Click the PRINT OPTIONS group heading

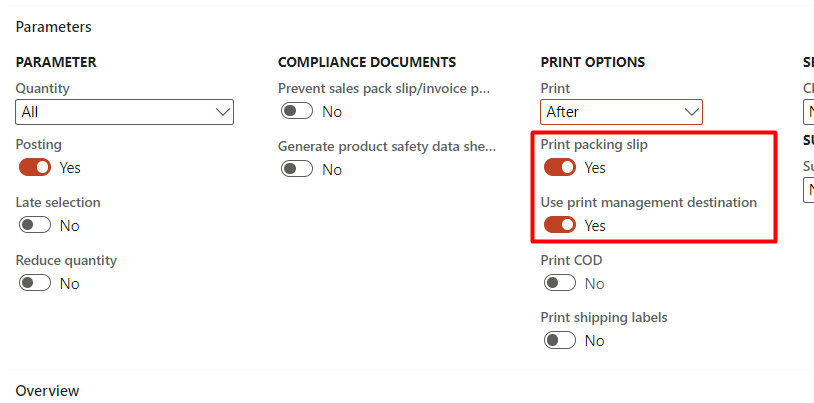tap(593, 62)
